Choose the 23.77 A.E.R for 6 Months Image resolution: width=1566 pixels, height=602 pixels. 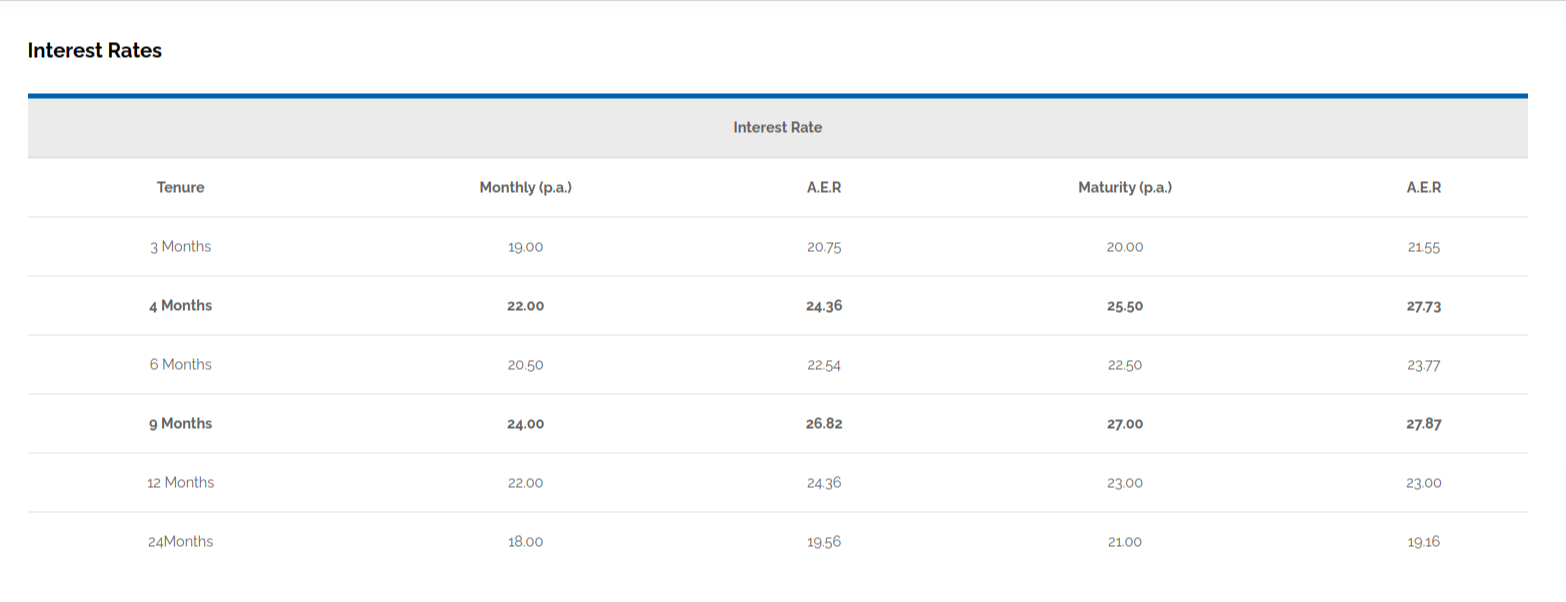(x=1424, y=365)
